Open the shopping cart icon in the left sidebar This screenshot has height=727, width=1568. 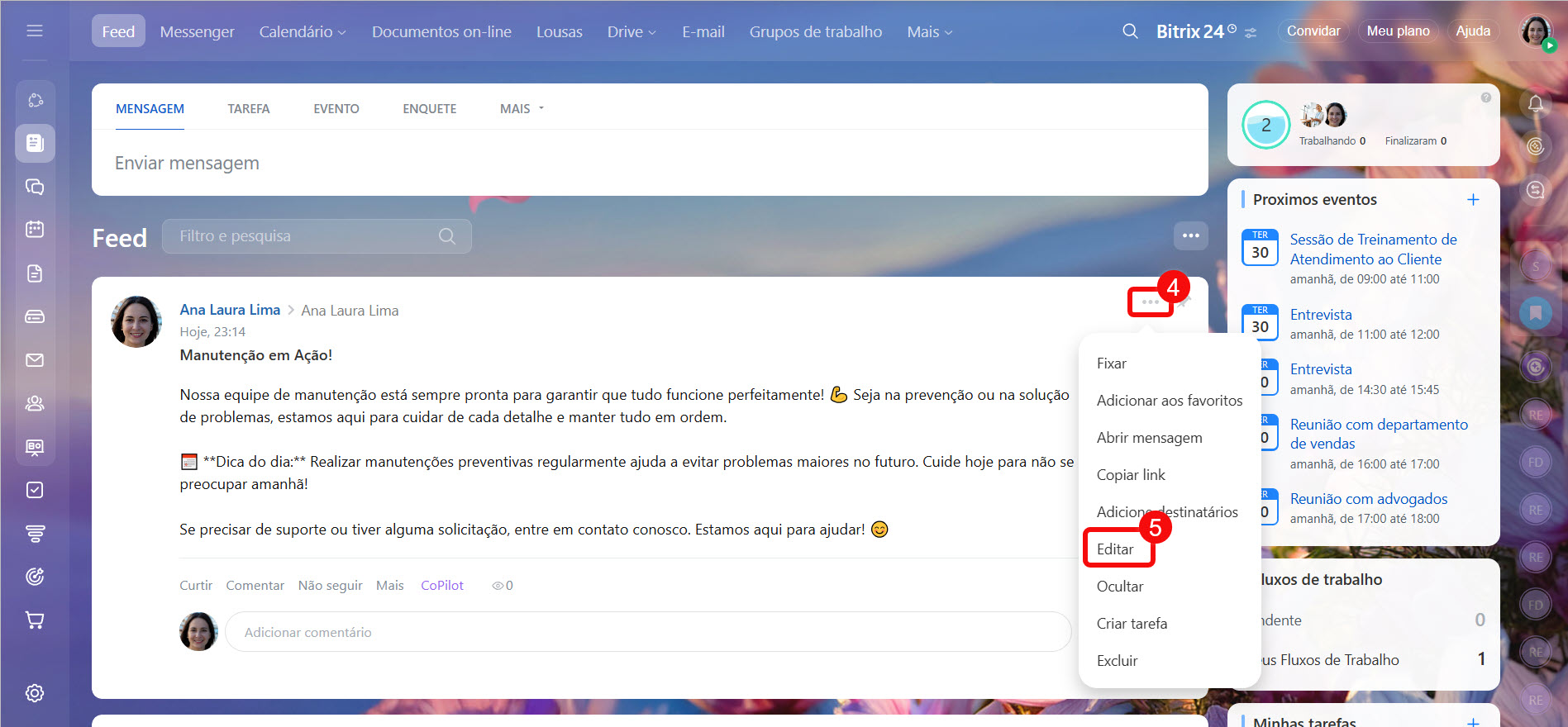pos(35,620)
